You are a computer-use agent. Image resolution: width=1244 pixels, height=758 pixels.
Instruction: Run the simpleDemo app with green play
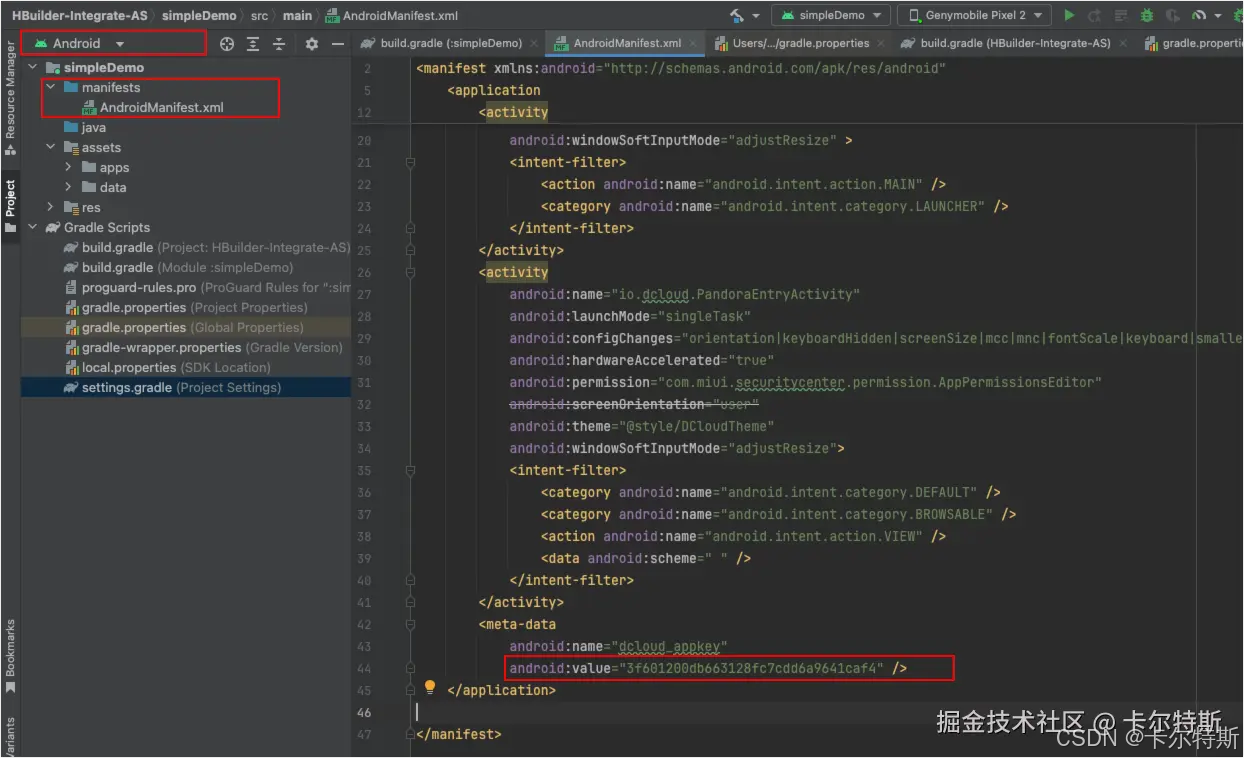1069,15
